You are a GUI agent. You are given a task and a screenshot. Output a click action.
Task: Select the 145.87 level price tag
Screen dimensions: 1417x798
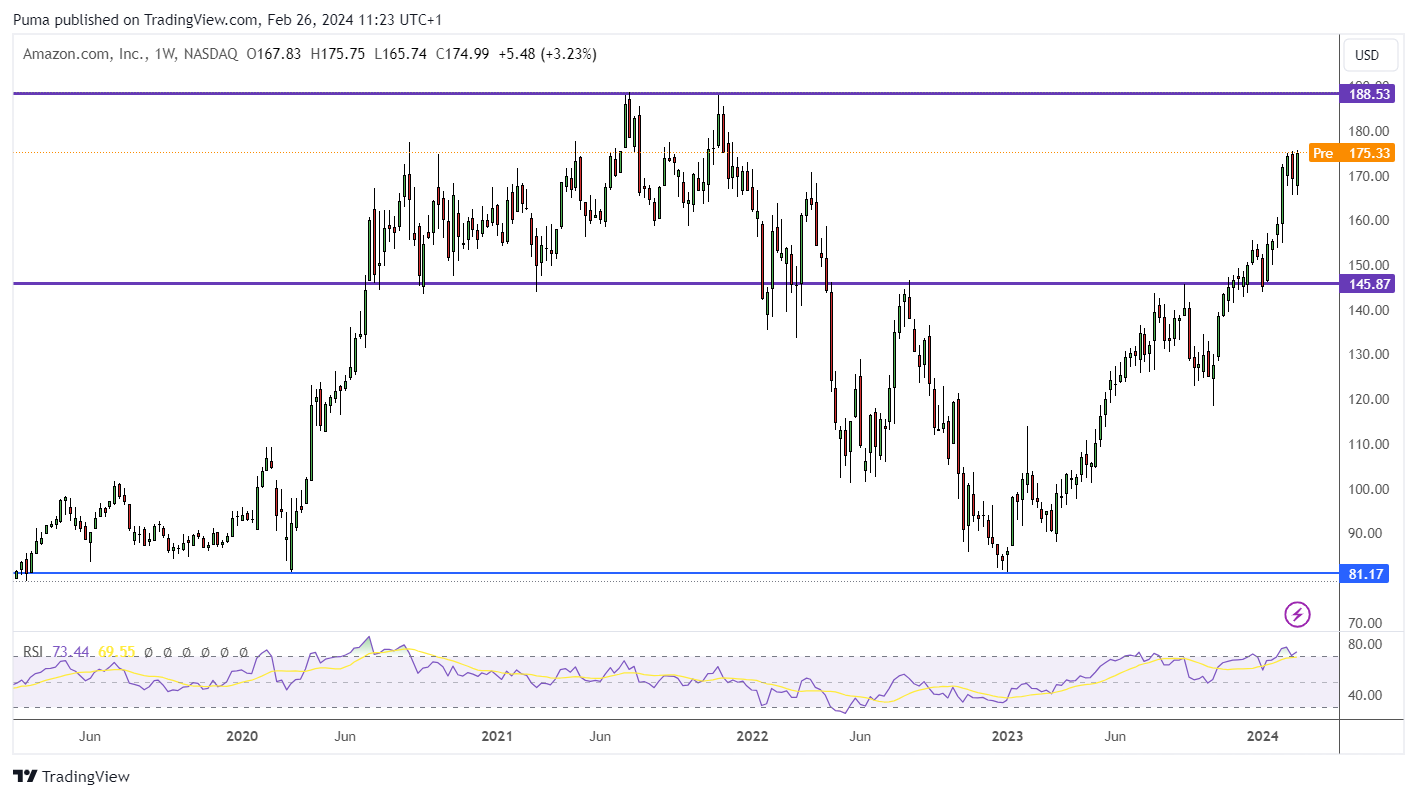(x=1364, y=284)
